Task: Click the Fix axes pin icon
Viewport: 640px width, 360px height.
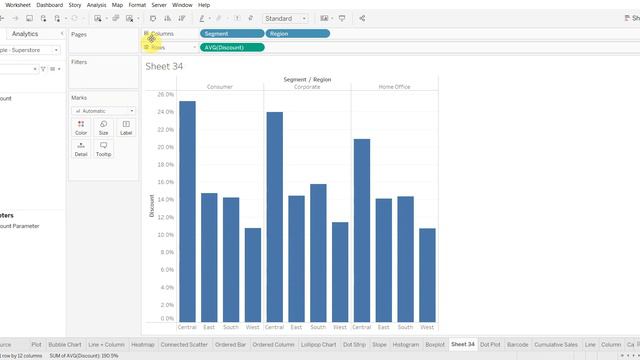Action: [x=251, y=18]
